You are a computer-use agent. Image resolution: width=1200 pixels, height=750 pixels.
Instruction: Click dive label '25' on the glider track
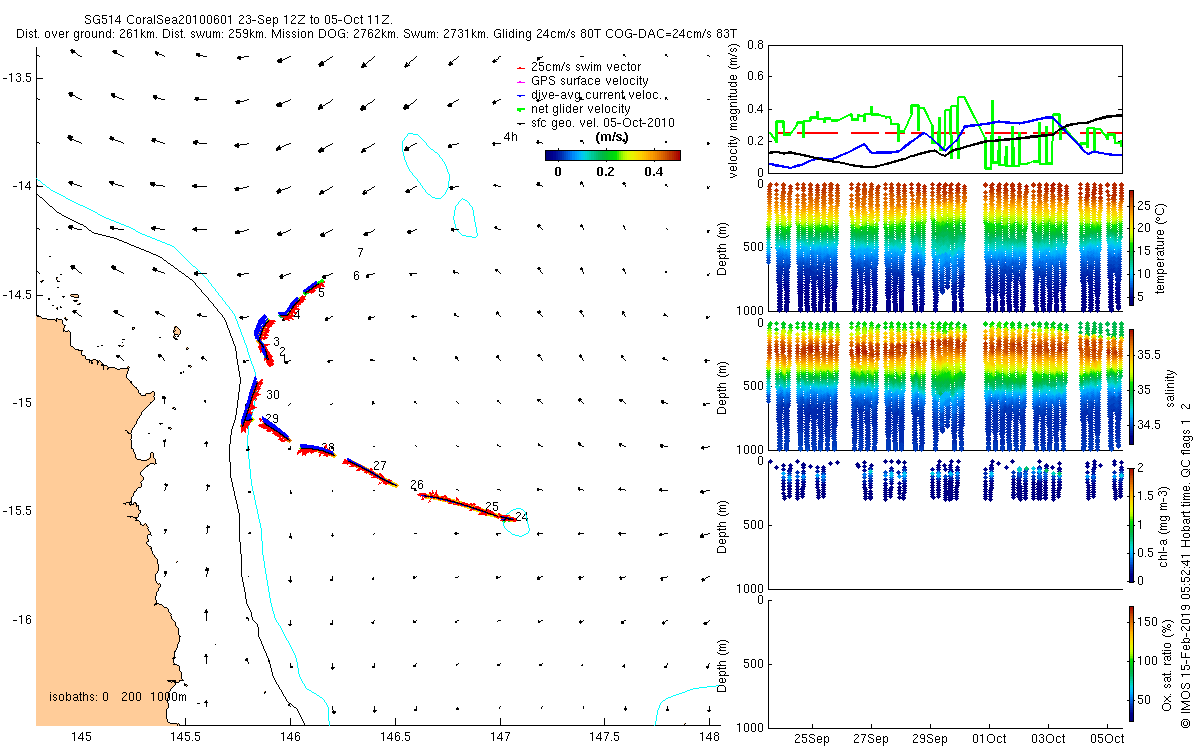tap(491, 507)
